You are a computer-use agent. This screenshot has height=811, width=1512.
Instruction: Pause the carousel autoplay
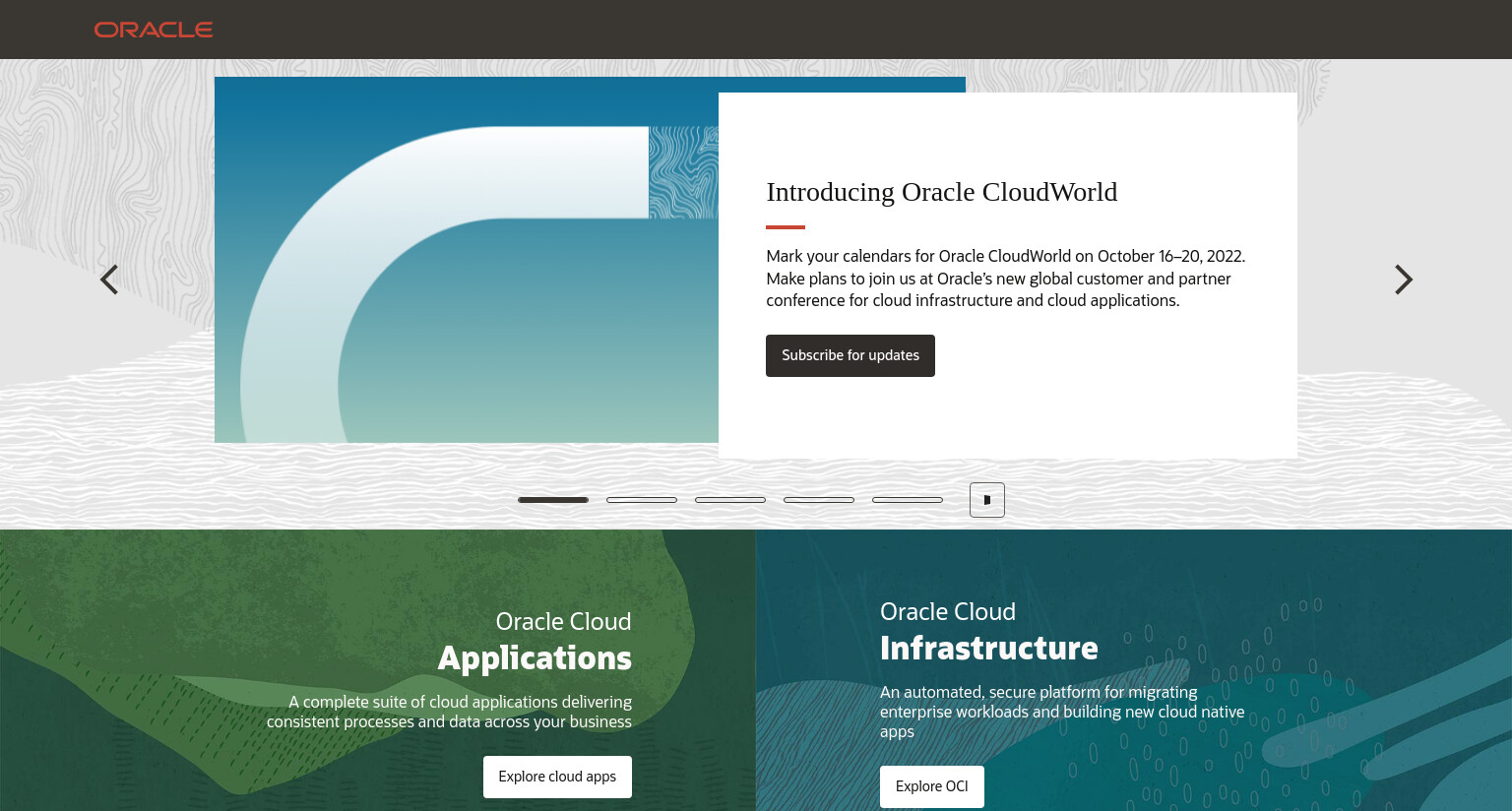[987, 500]
